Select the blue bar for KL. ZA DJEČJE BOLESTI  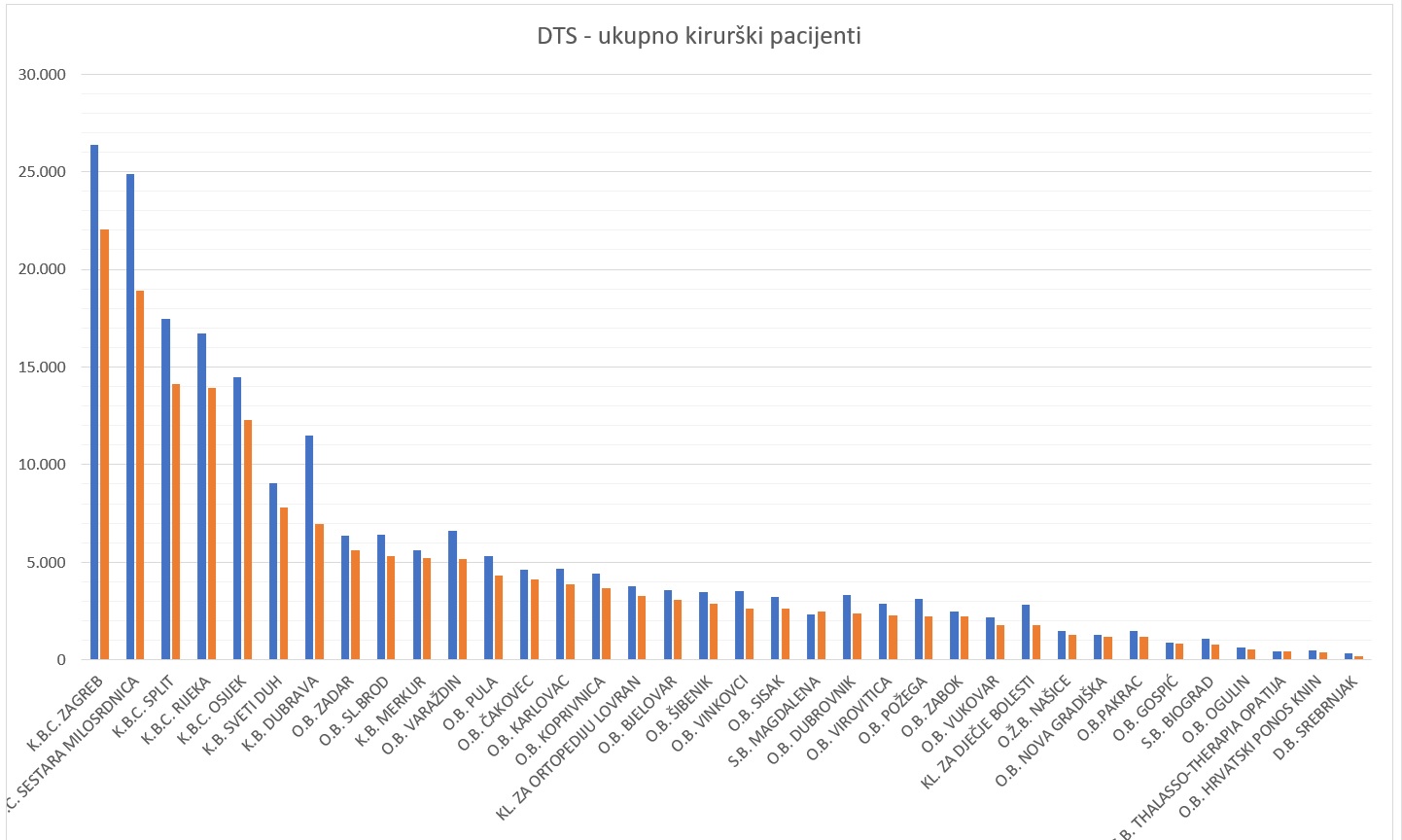tap(1026, 632)
